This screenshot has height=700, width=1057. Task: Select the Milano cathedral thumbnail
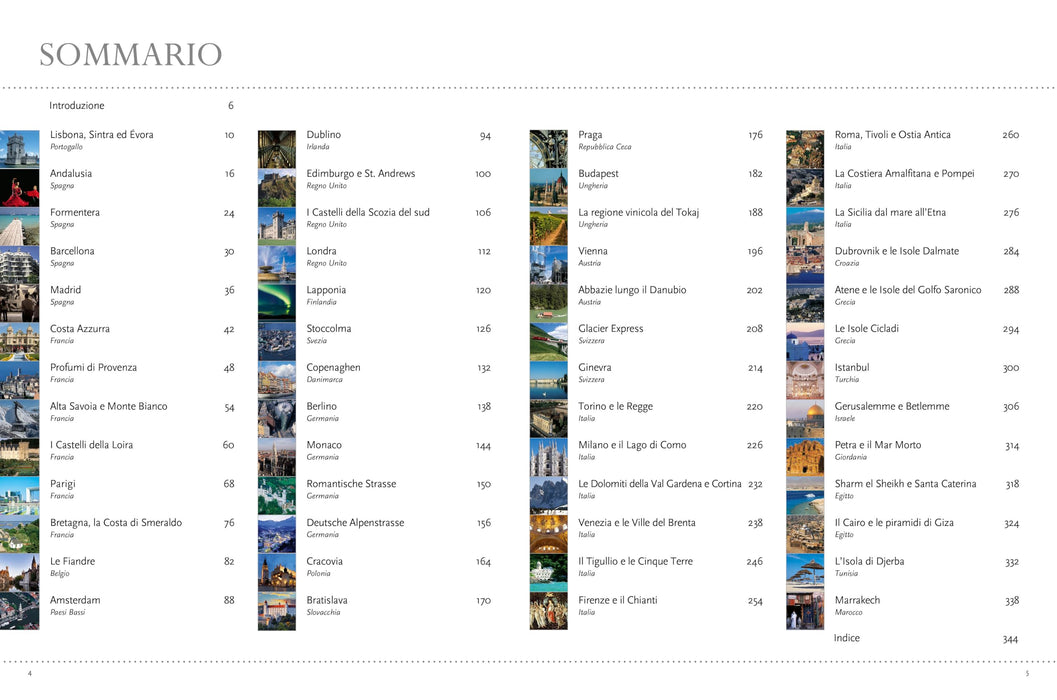pyautogui.click(x=549, y=459)
